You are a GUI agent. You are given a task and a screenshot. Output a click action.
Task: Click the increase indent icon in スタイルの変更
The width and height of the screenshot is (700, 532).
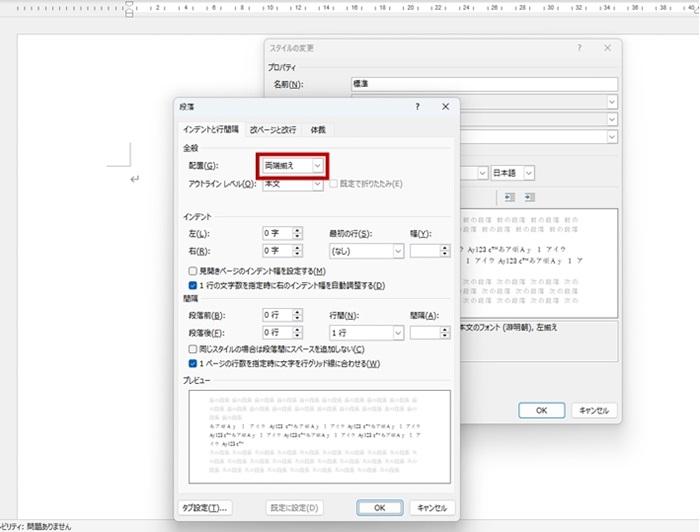tap(529, 197)
